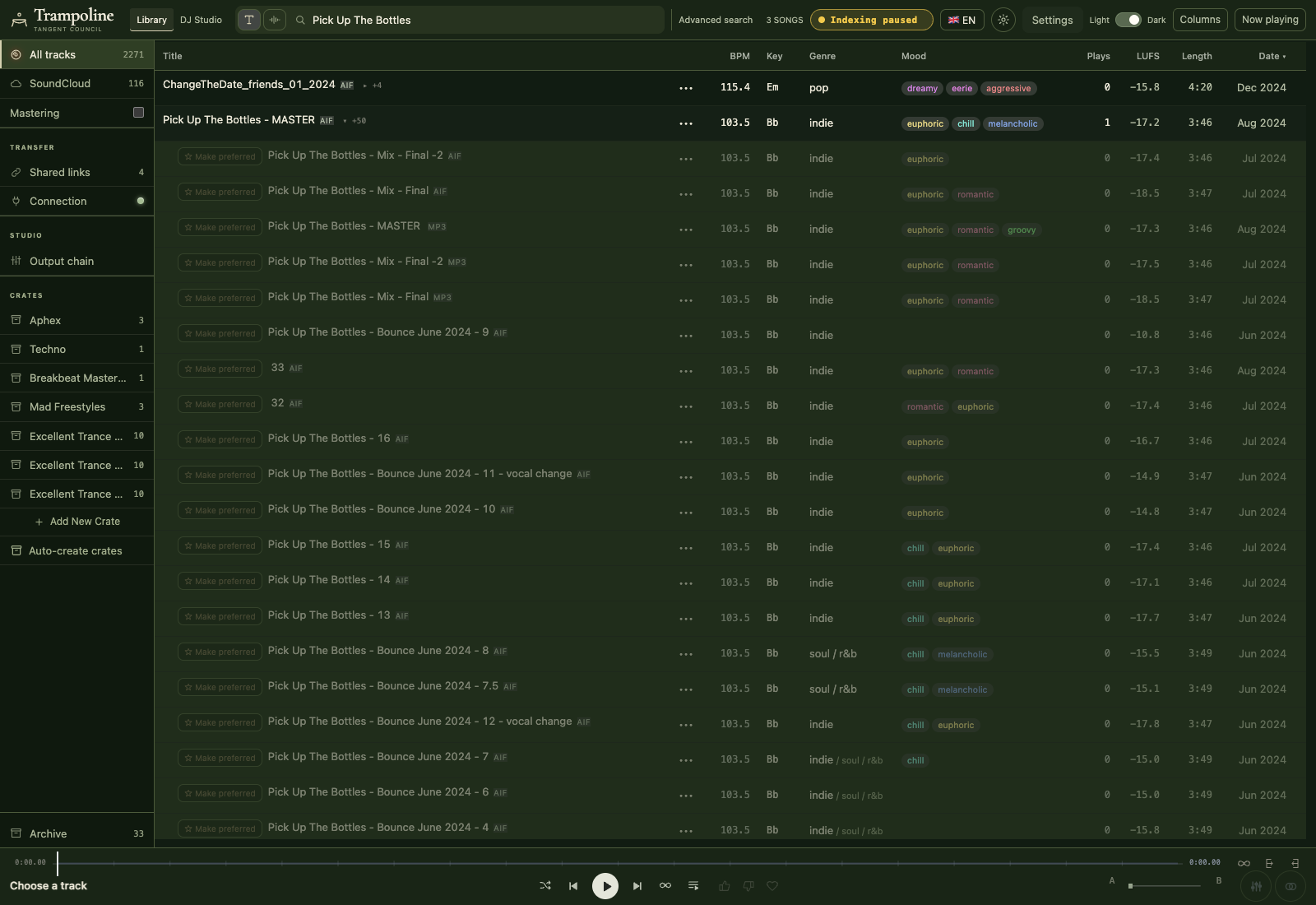
Task: Open SoundCloud in sidebar
Action: (x=76, y=83)
